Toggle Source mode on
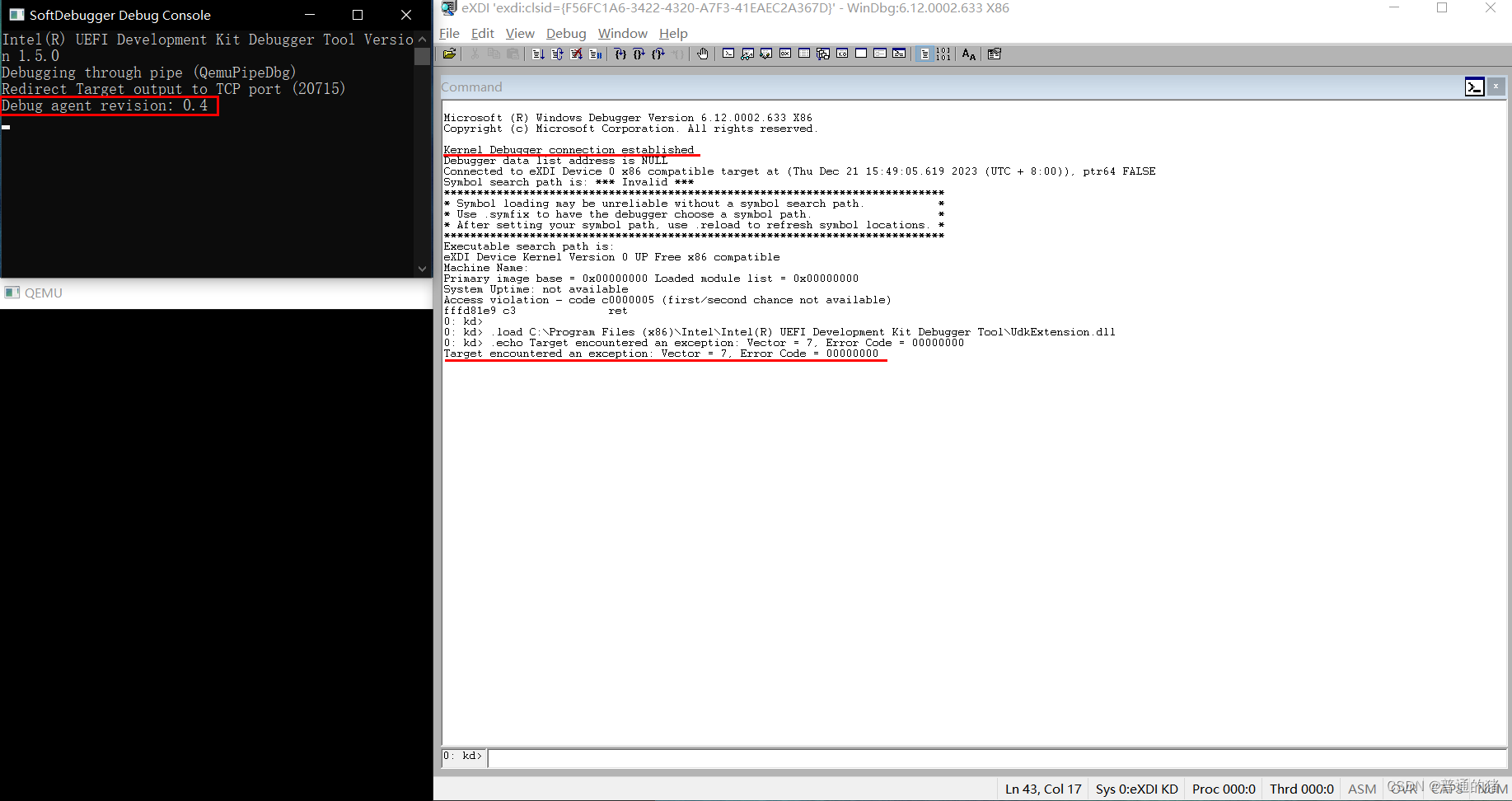Image resolution: width=1512 pixels, height=801 pixels. point(925,54)
